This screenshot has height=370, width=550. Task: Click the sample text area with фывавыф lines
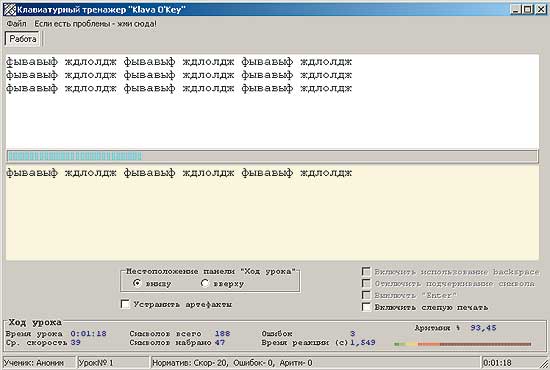(272, 101)
